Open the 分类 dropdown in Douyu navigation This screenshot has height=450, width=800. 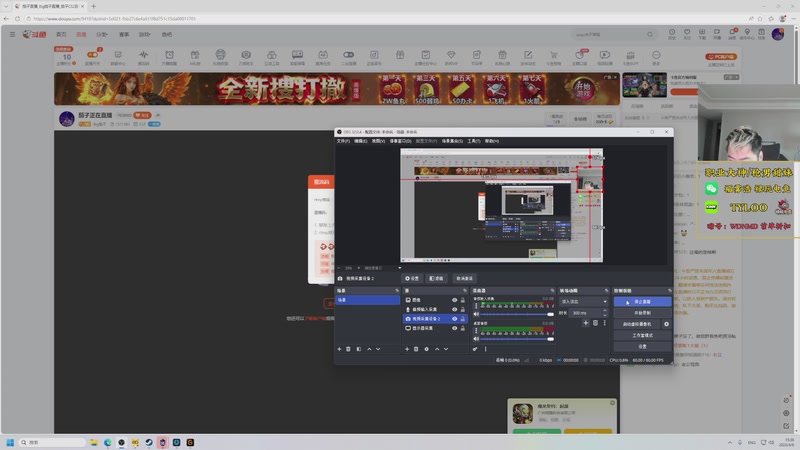pyautogui.click(x=102, y=35)
